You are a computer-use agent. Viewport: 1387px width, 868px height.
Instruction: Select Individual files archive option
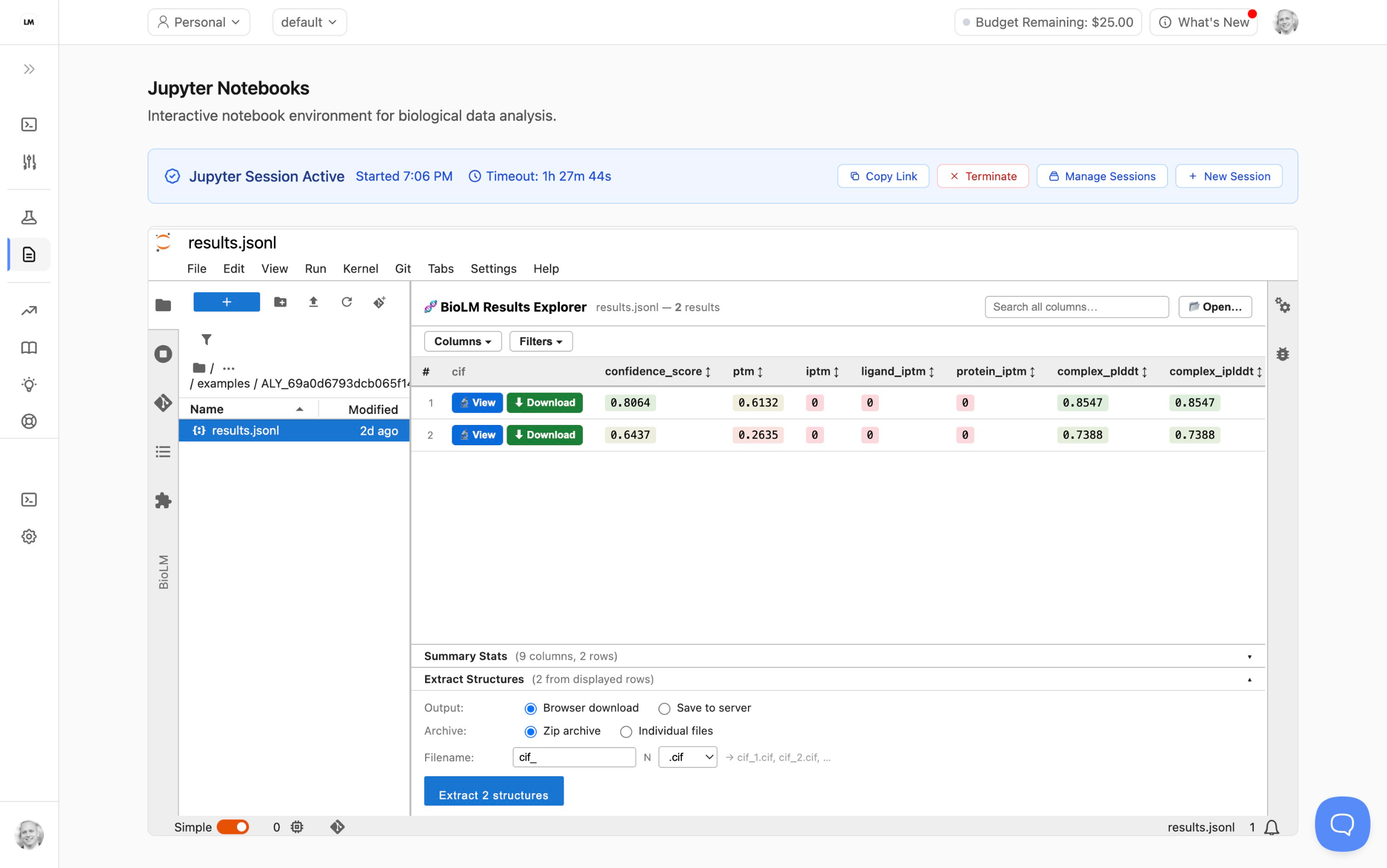pyautogui.click(x=626, y=731)
